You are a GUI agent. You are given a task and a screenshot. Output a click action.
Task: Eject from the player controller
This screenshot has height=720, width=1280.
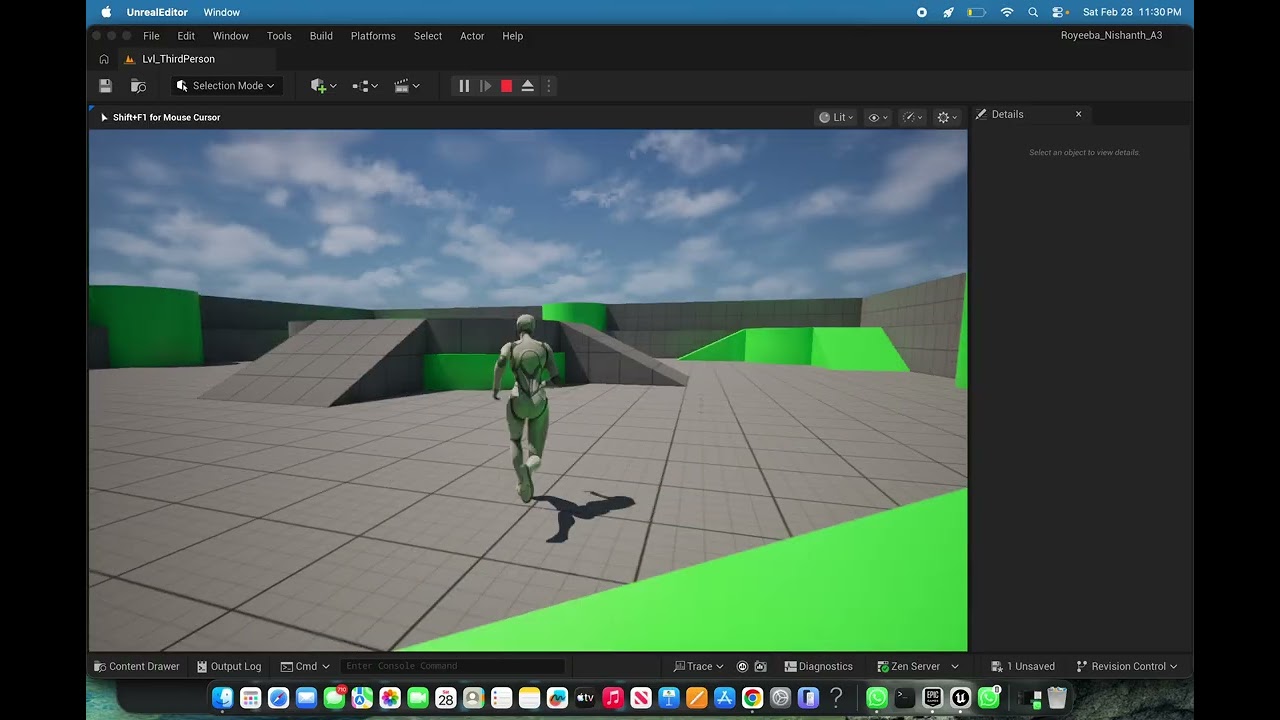tap(527, 86)
